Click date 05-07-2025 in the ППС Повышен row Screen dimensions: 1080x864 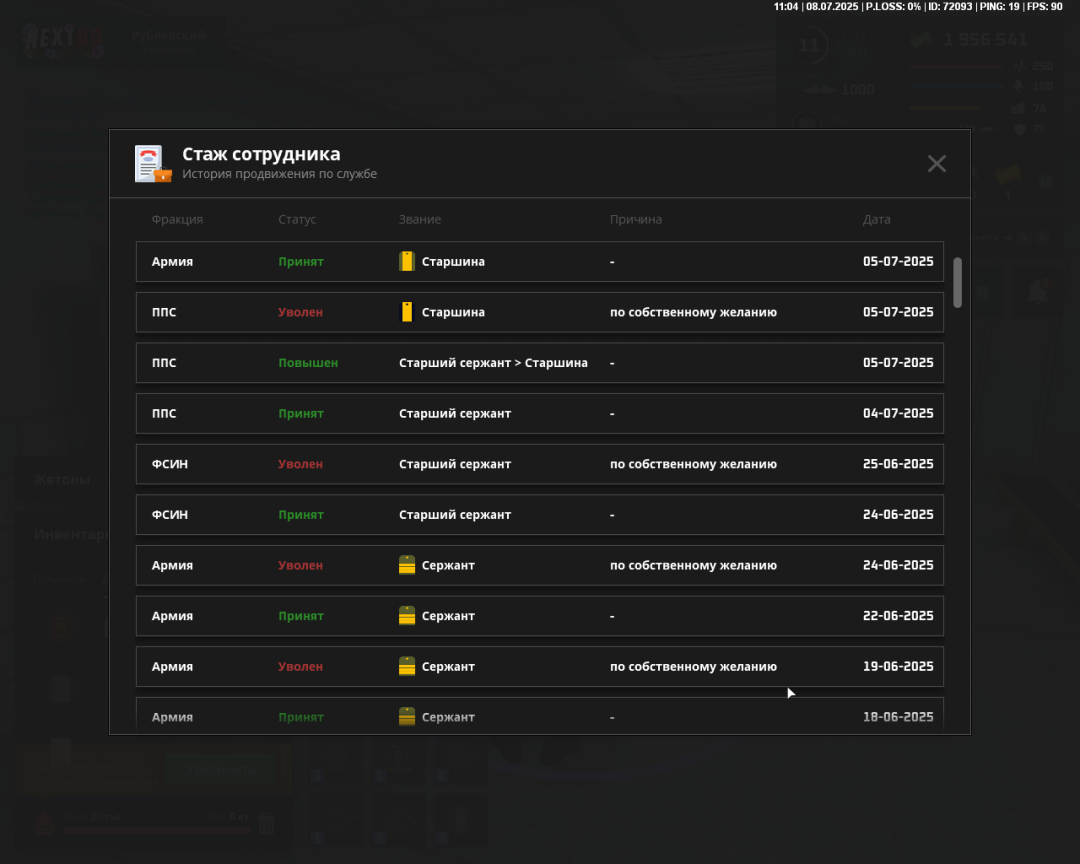(x=898, y=362)
